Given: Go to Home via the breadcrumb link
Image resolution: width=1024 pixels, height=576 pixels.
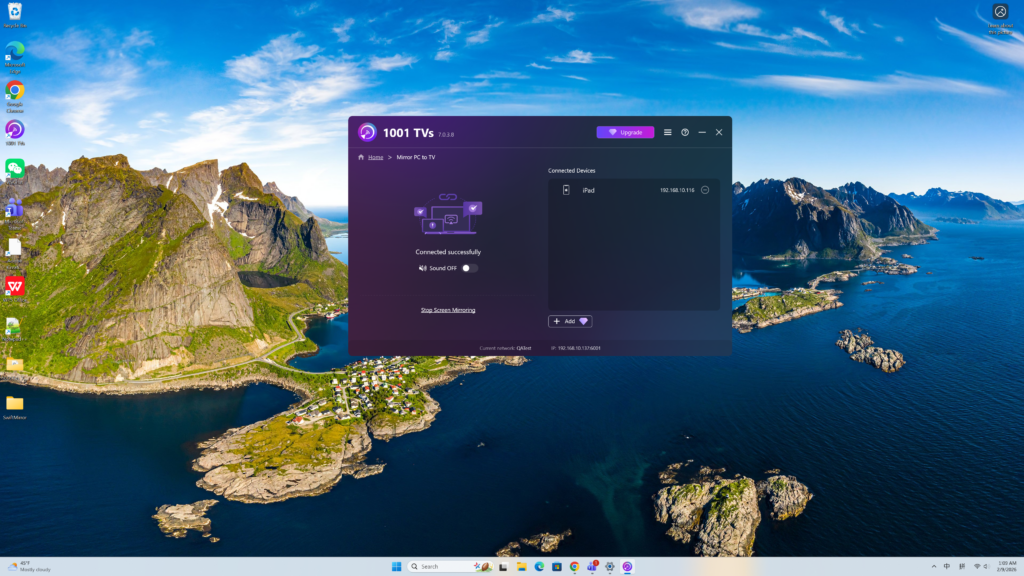Looking at the screenshot, I should click(375, 157).
